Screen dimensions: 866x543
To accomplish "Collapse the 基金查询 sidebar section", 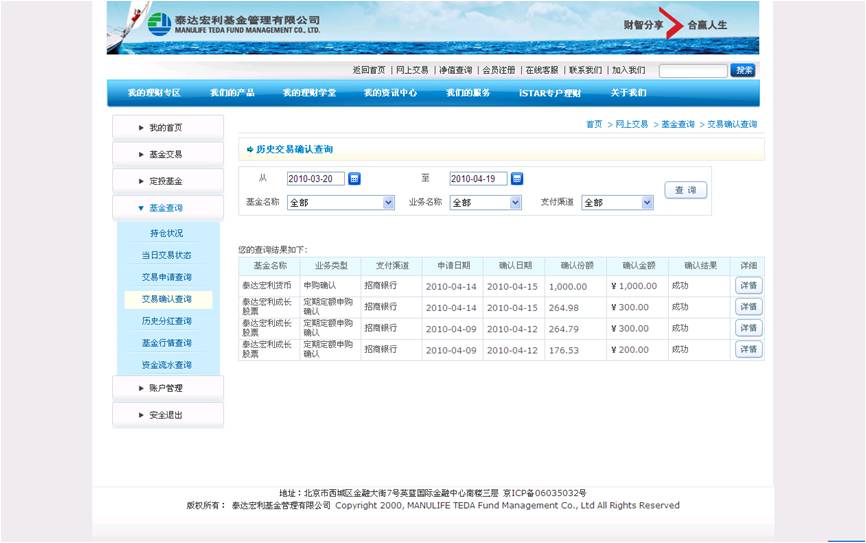I will pyautogui.click(x=168, y=208).
